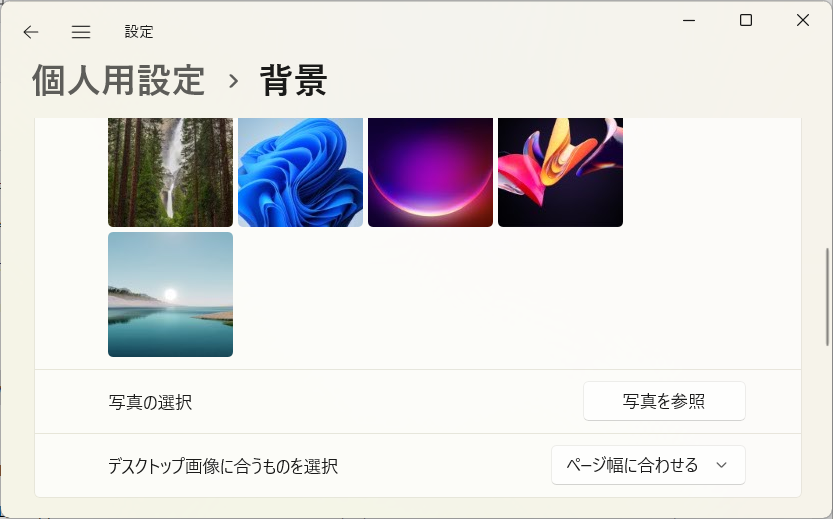Open the hamburger navigation menu
The height and width of the screenshot is (519, 833).
point(81,32)
